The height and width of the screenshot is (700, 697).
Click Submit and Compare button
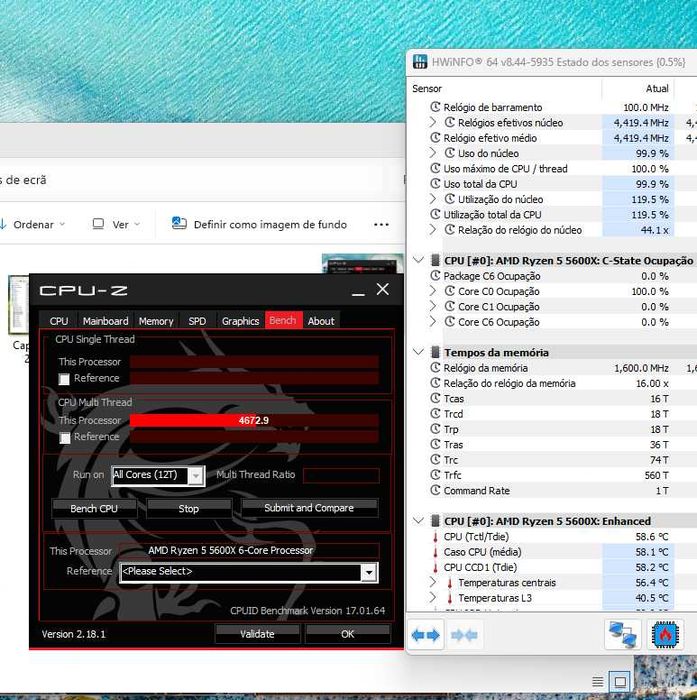click(x=309, y=508)
